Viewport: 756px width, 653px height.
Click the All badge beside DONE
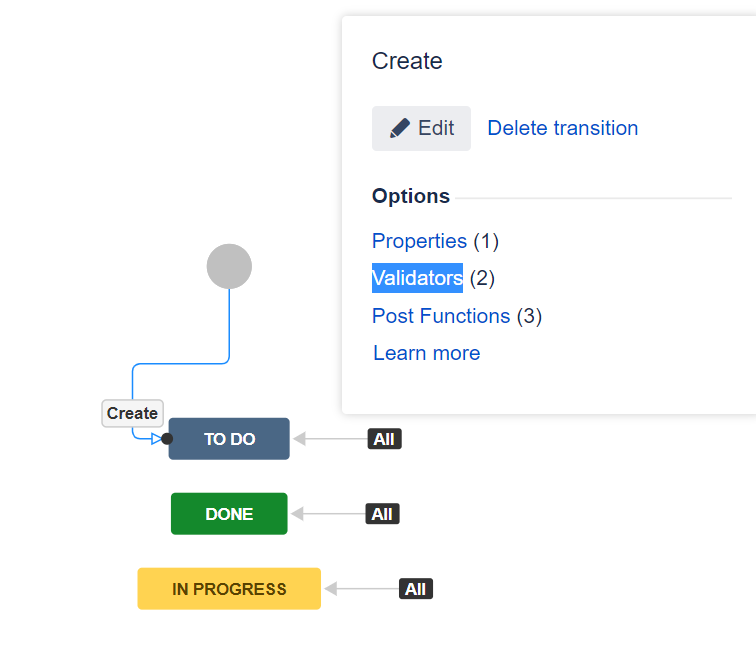click(x=382, y=514)
